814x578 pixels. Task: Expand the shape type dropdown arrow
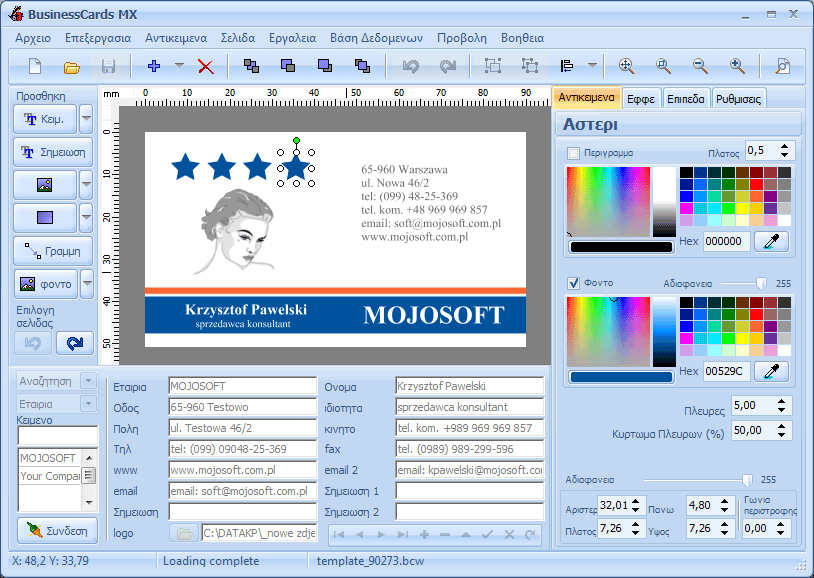pos(86,218)
